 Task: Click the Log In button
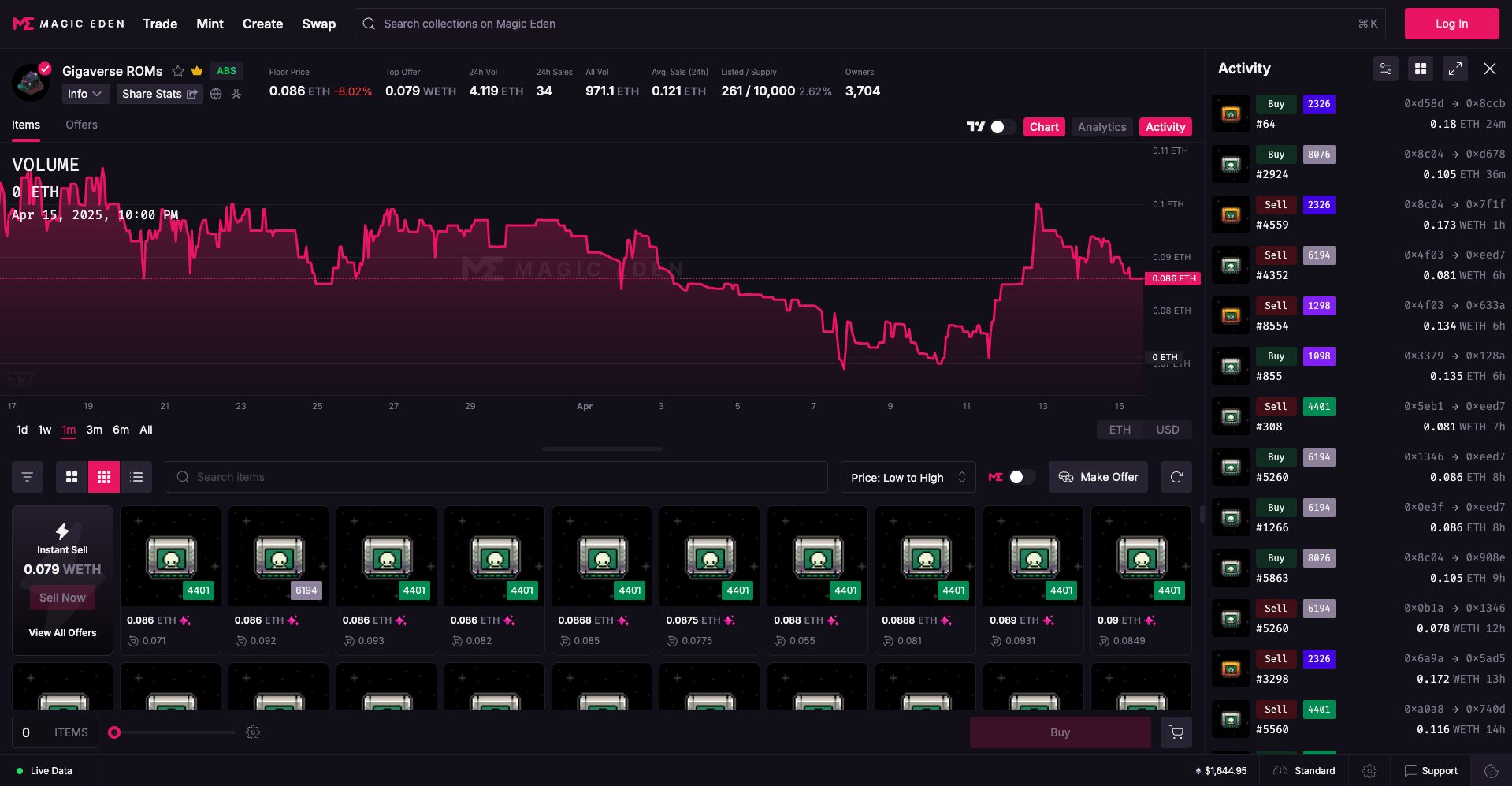(1451, 24)
